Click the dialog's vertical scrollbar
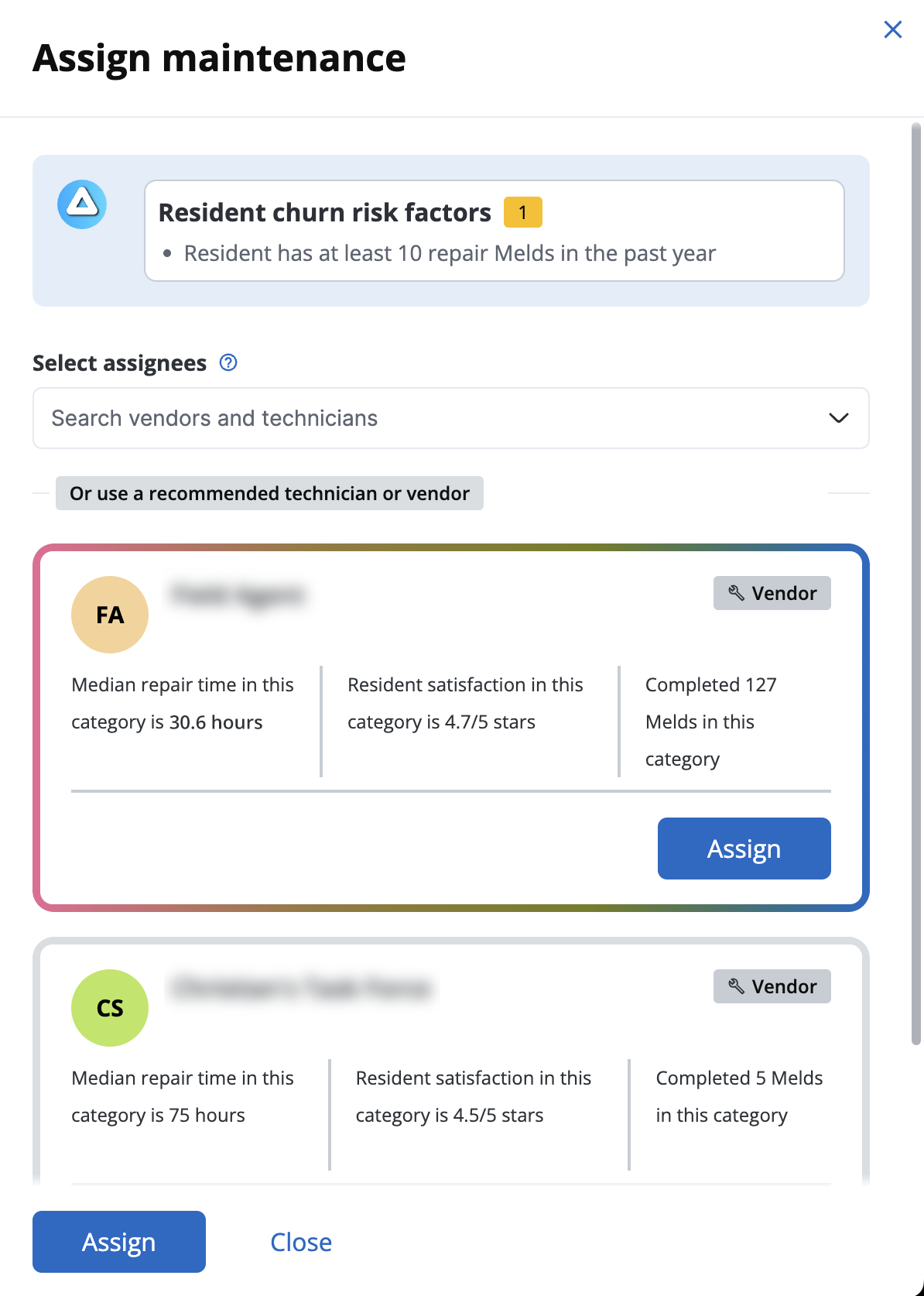This screenshot has height=1296, width=924. click(x=916, y=584)
